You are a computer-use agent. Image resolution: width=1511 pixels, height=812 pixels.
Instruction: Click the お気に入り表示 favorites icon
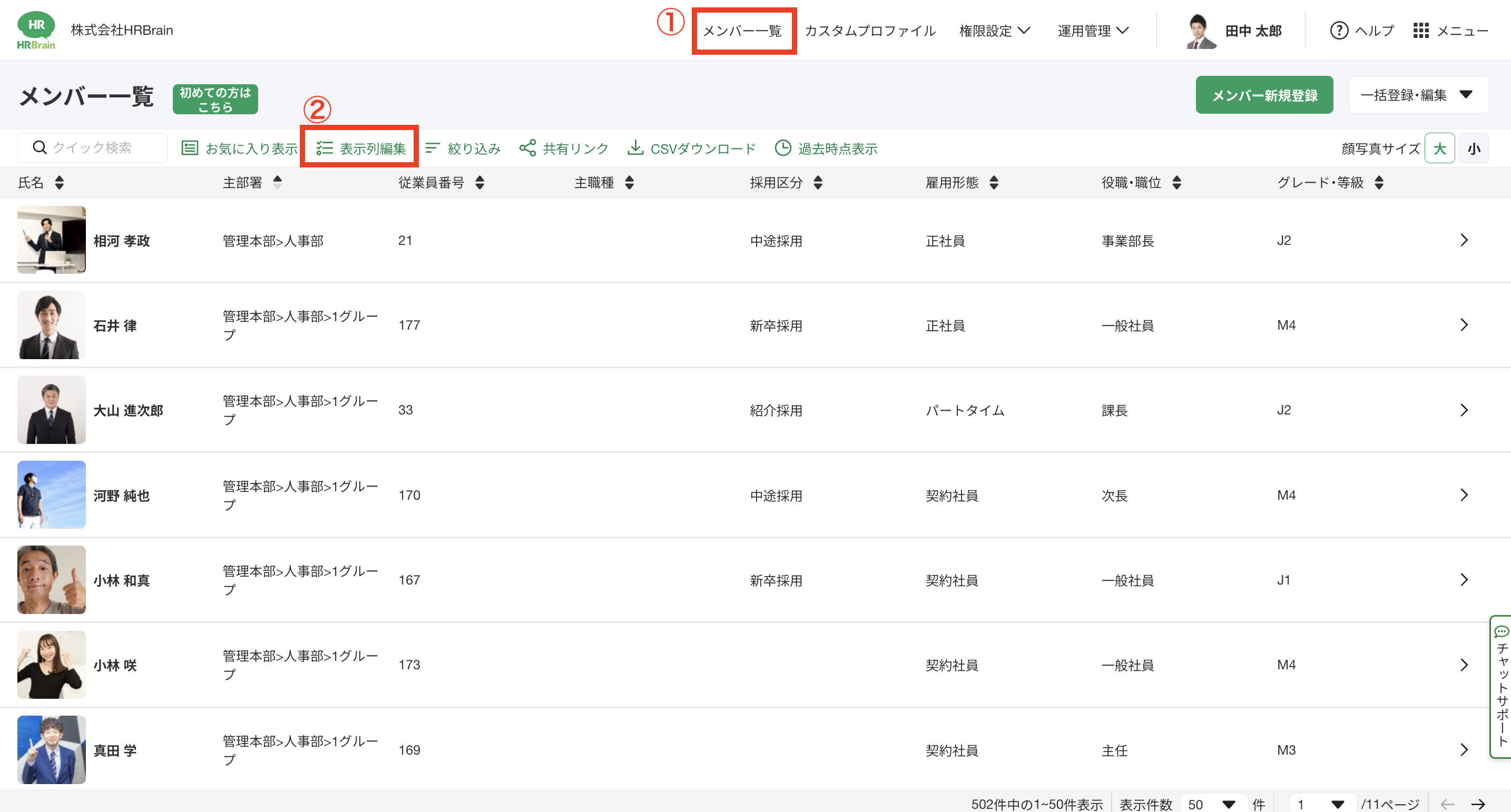(190, 148)
